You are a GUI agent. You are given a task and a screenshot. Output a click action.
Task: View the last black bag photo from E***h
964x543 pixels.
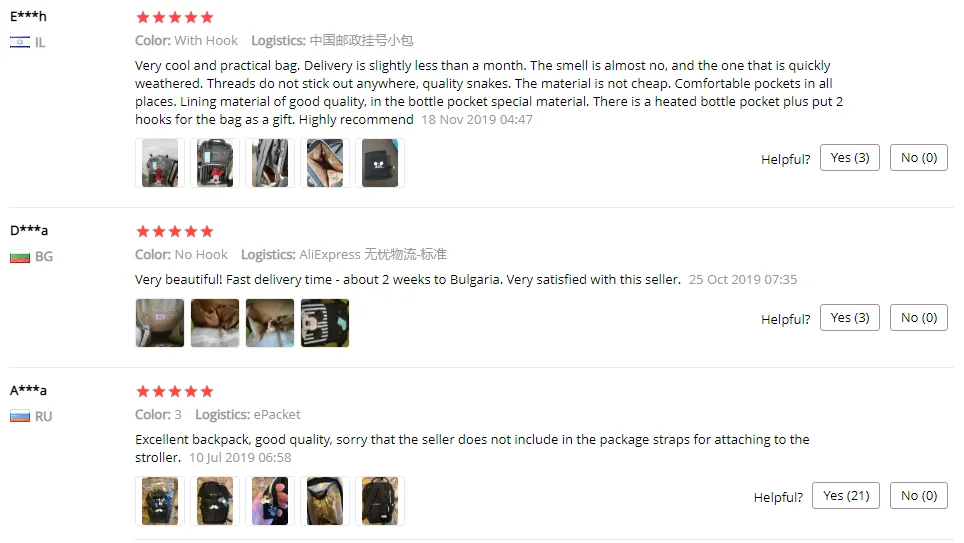(380, 163)
